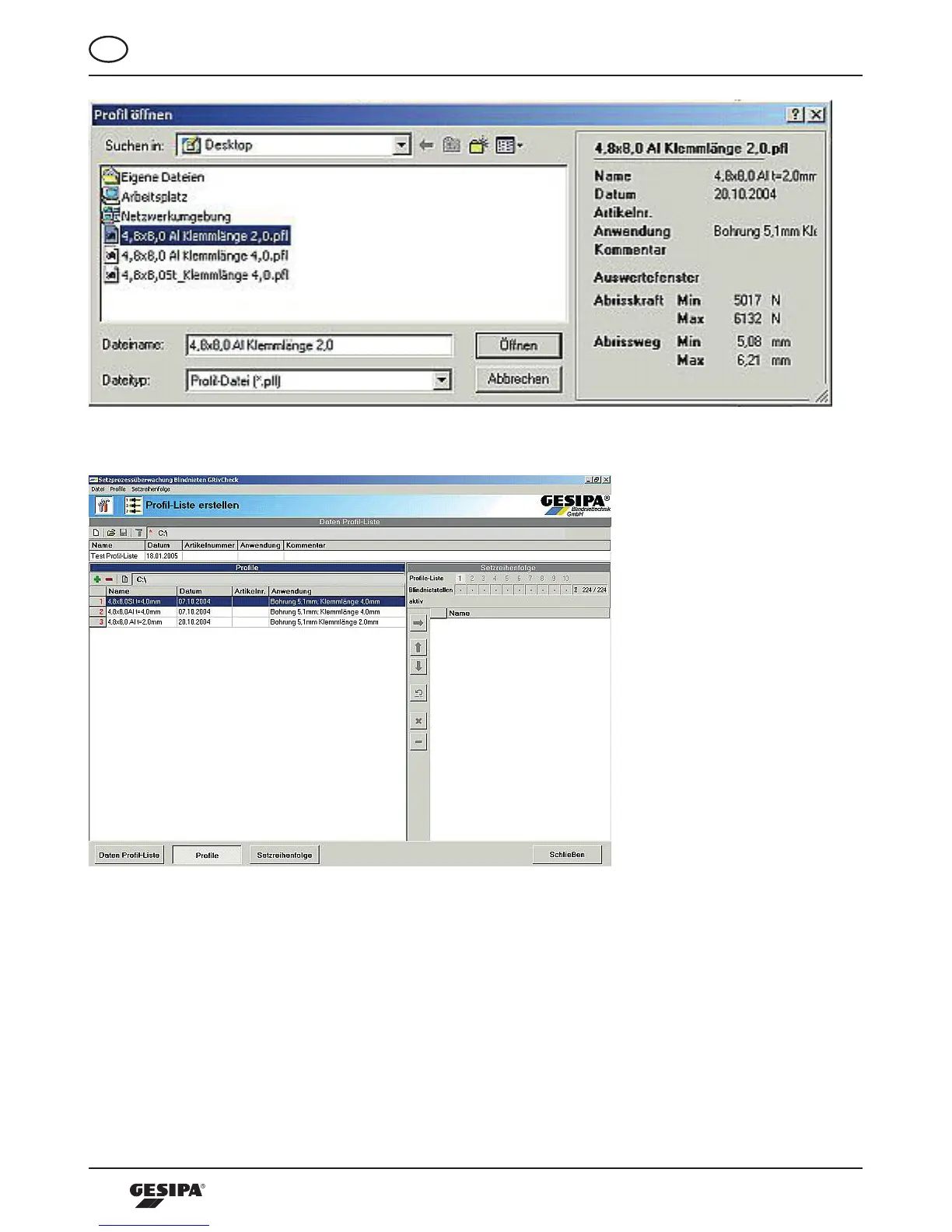952x1232 pixels.
Task: Click Name header in Setzreihenfolge list
Action: [x=528, y=613]
